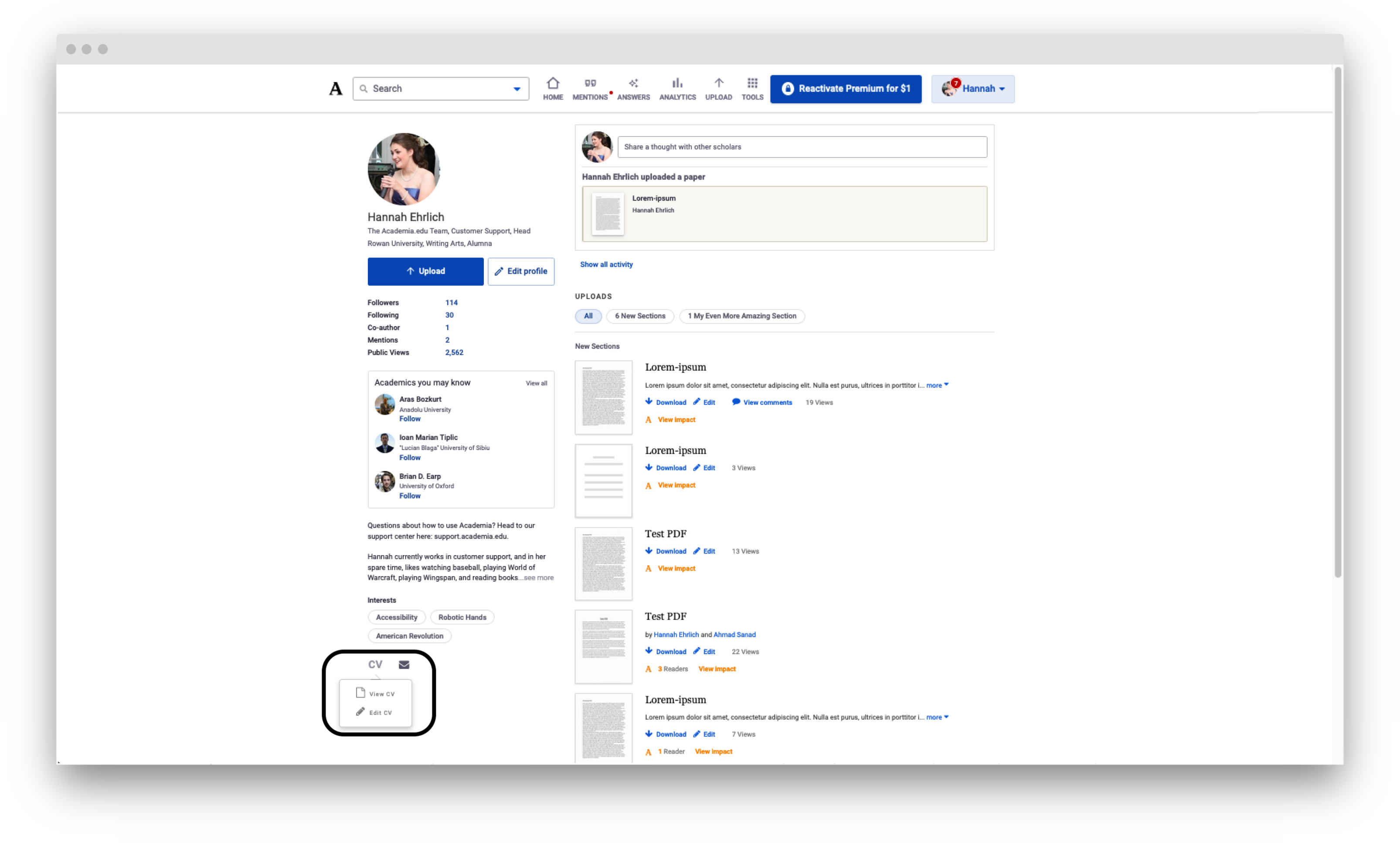Open thumbnail of first Lorem-ipsum paper
This screenshot has width=1400, height=843.
(x=603, y=397)
